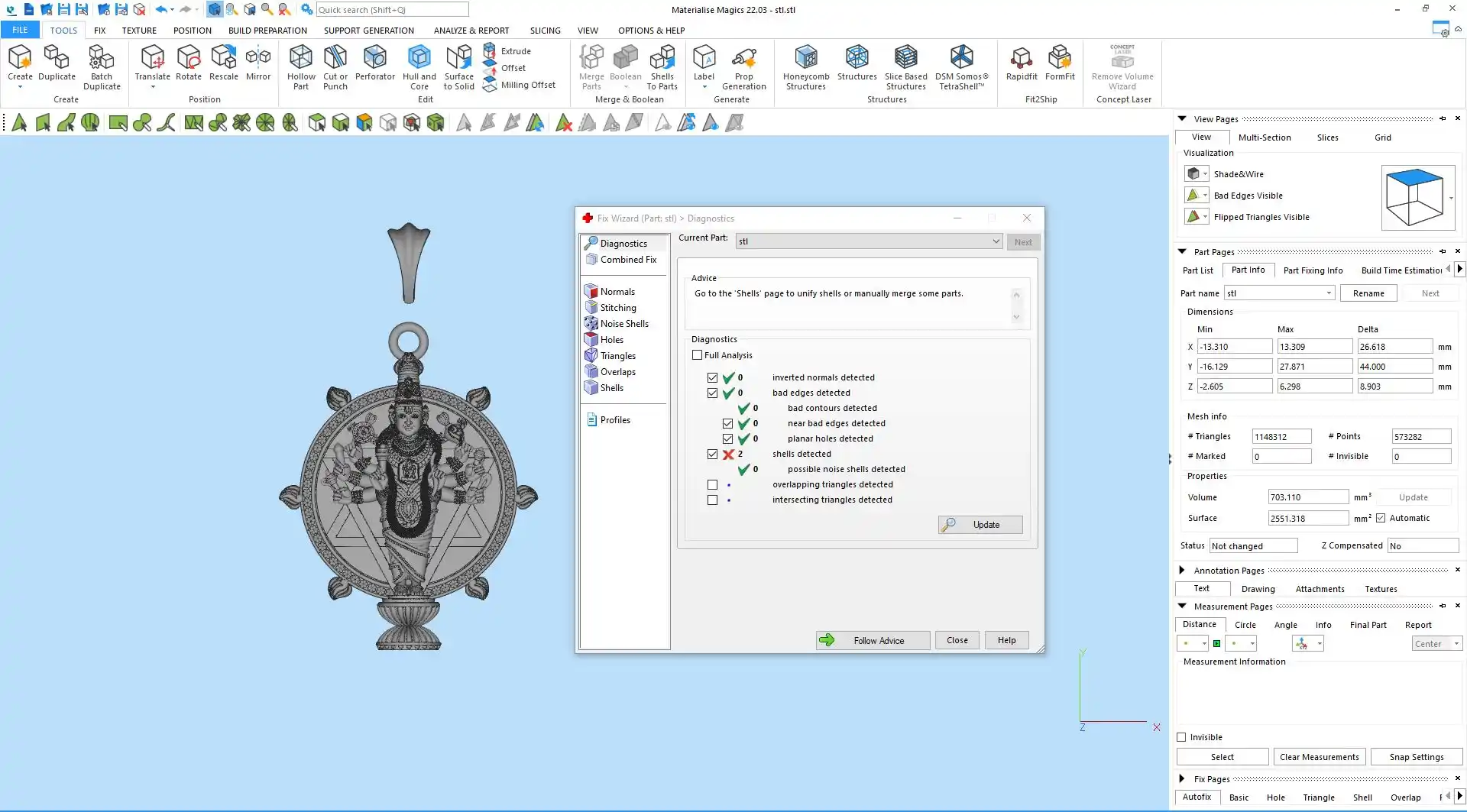Click the Follow Advice button
Viewport: 1467px width, 812px height.
pyautogui.click(x=873, y=640)
